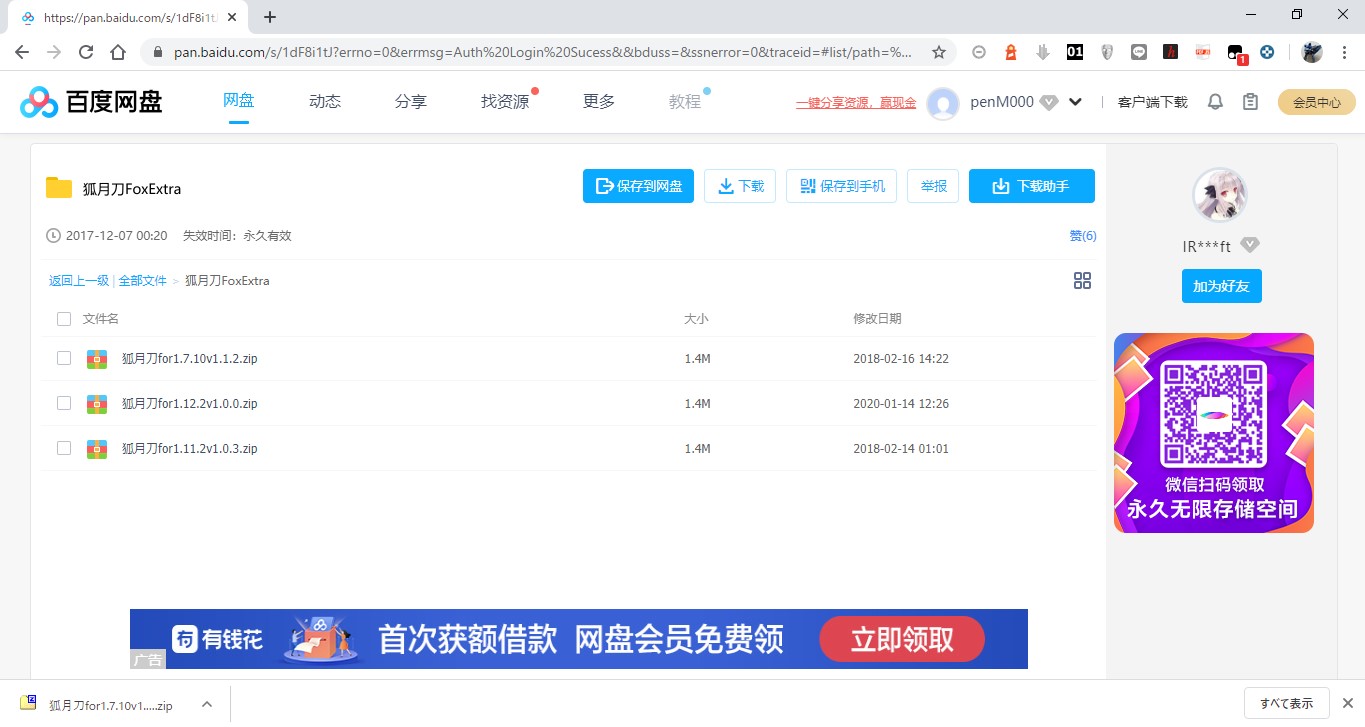Click the address bar URL field
The width and height of the screenshot is (1365, 727).
coord(540,52)
